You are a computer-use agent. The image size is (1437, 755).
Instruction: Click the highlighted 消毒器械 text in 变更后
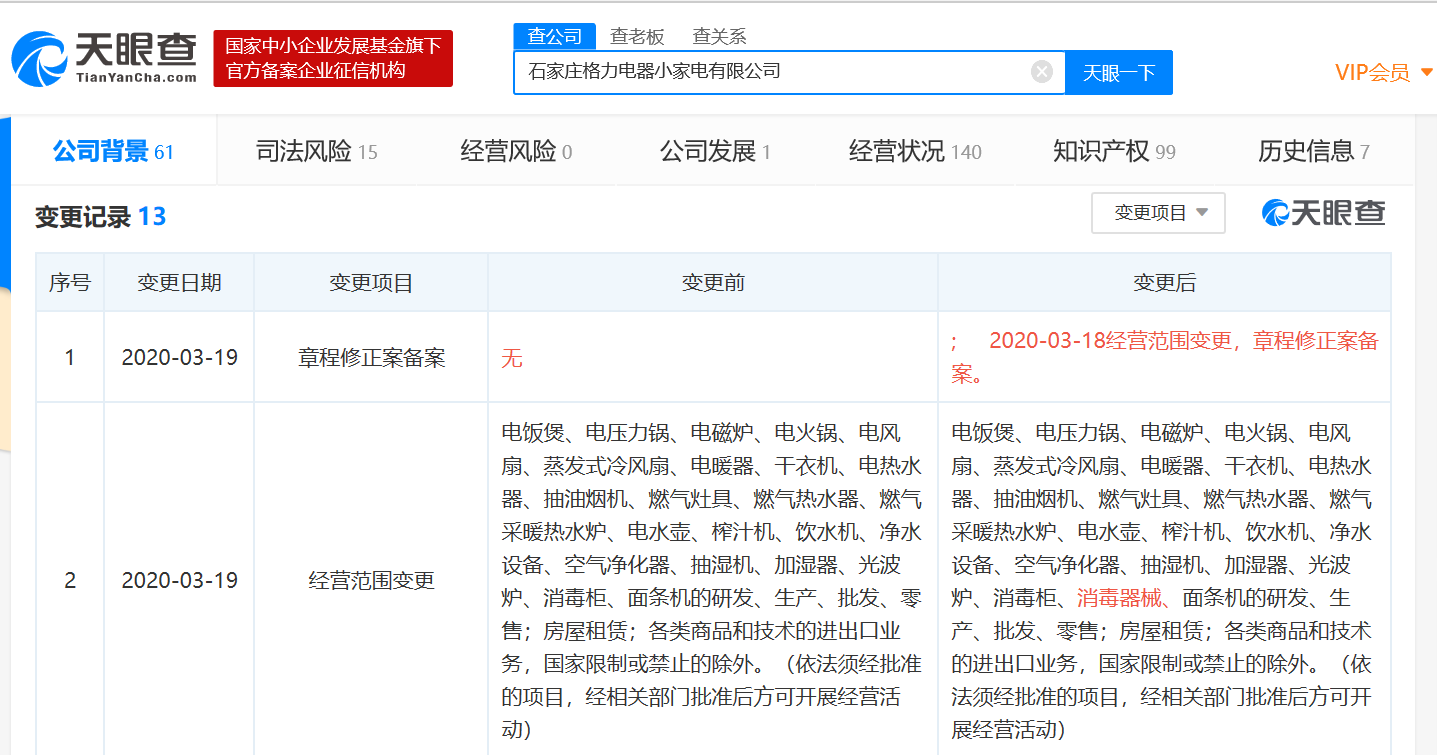(1122, 598)
